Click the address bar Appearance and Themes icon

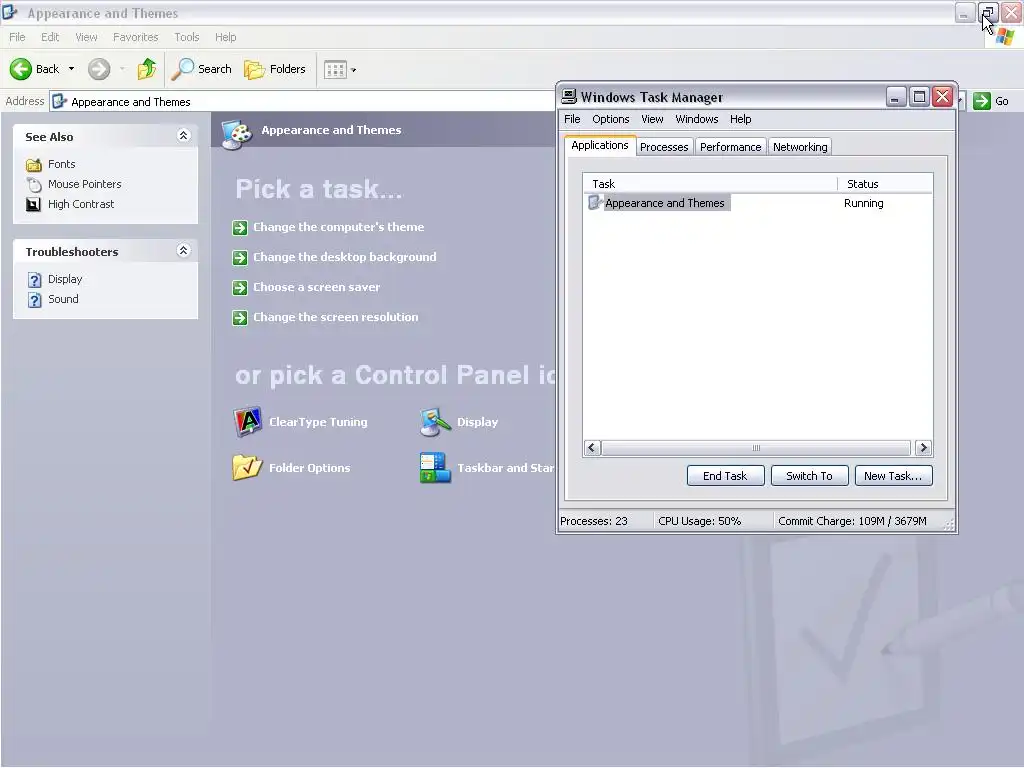[59, 101]
